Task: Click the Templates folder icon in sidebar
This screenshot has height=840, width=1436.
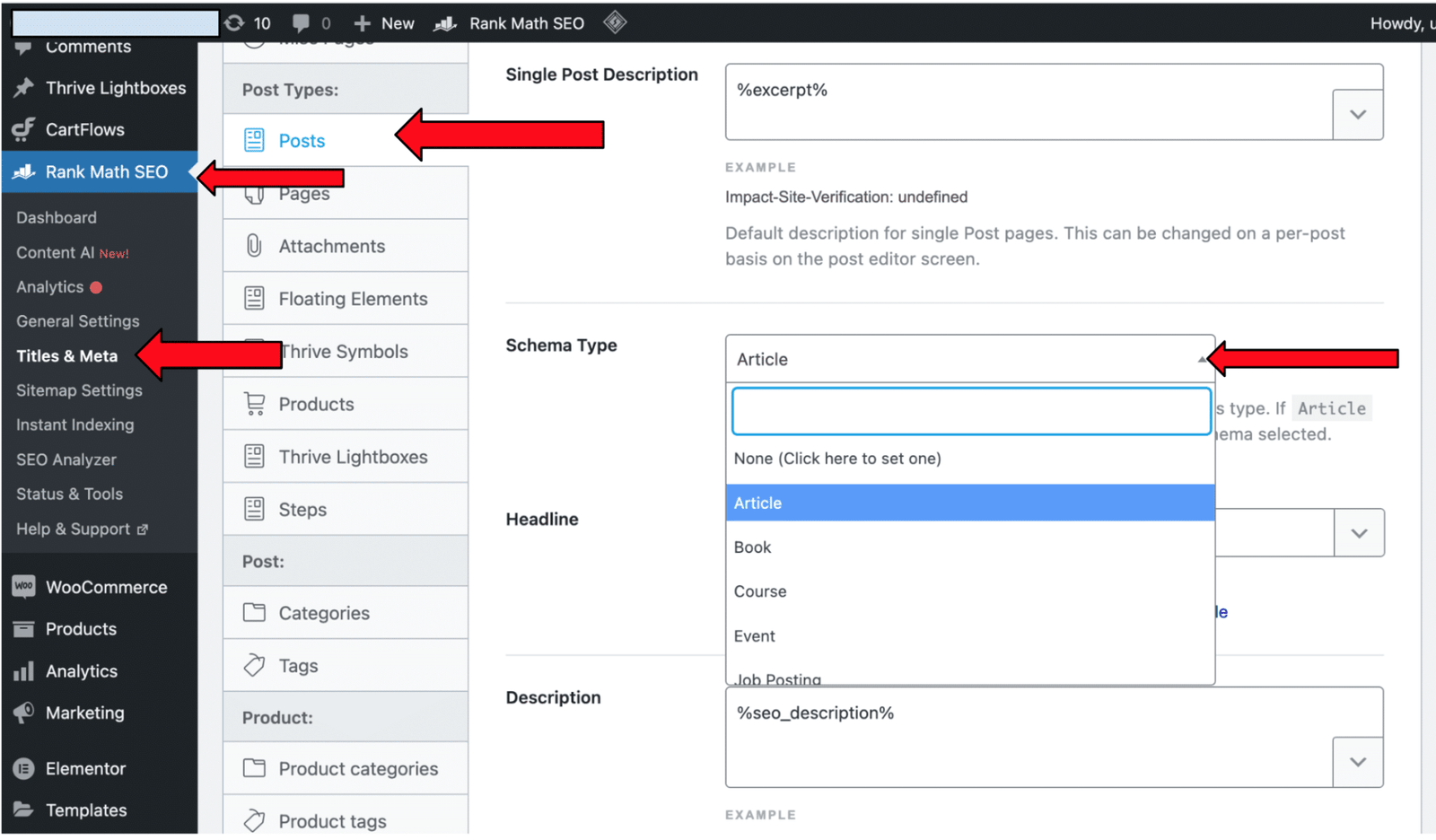Action: click(24, 810)
